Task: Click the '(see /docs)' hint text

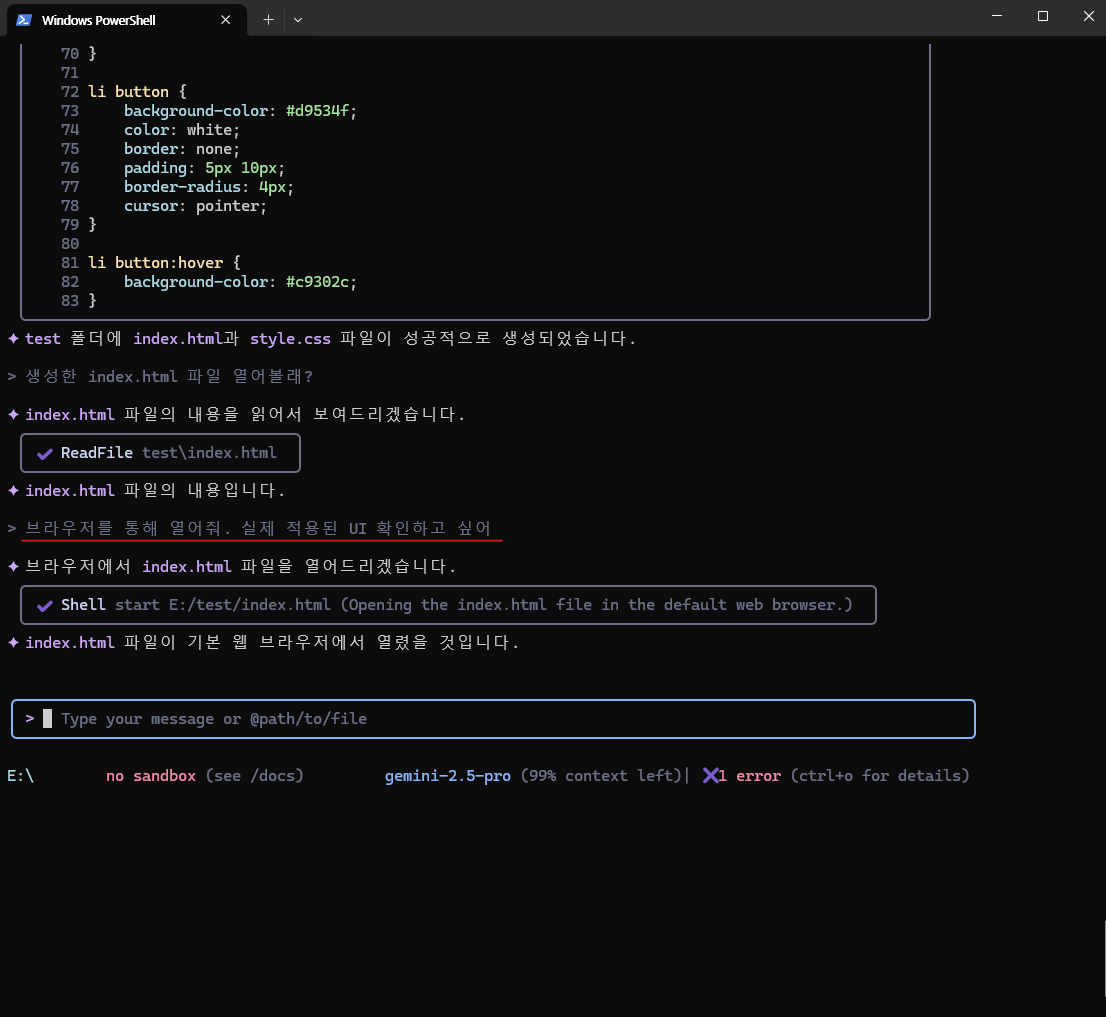Action: (x=255, y=776)
